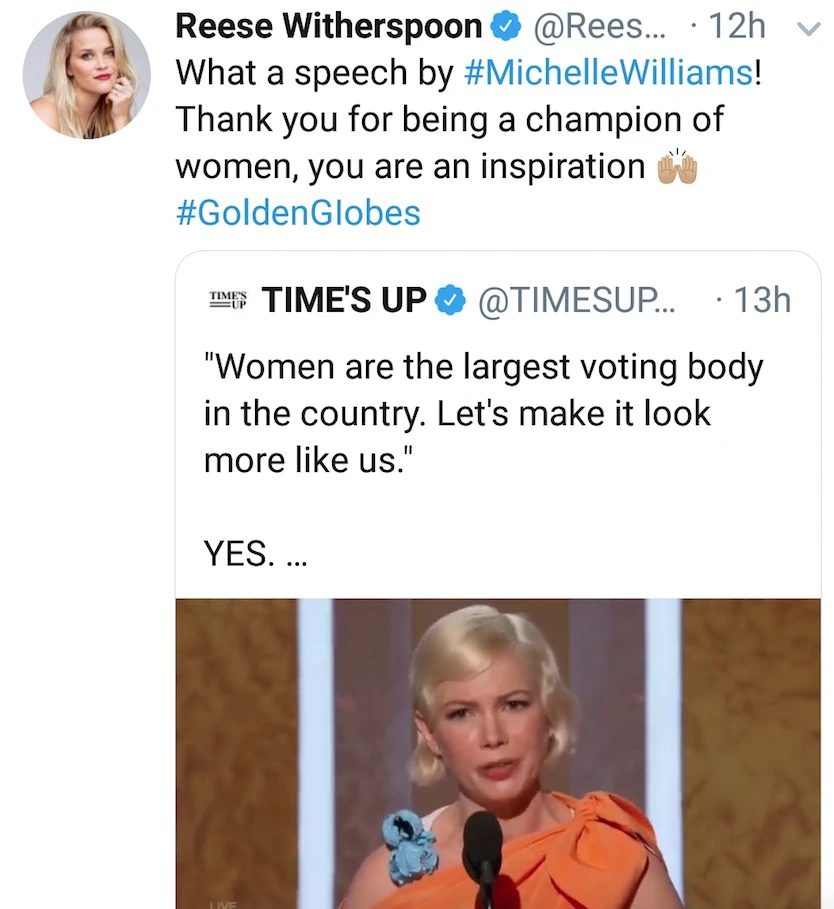Open the #GoldenGlobes hashtag link
Viewport: 834px width, 909px height.
tap(298, 212)
